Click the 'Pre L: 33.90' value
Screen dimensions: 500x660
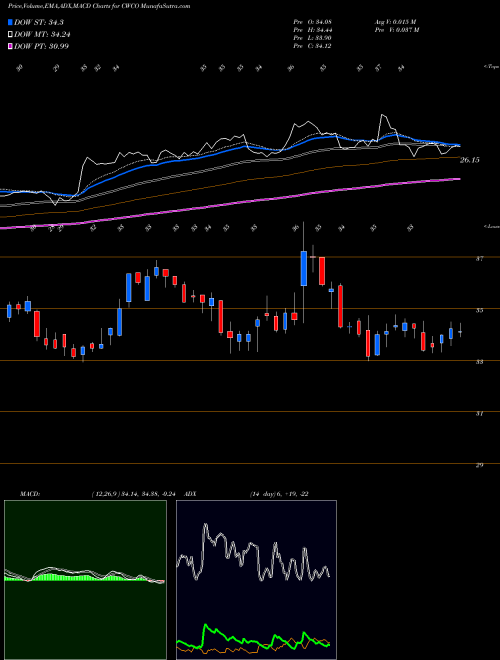(312, 38)
